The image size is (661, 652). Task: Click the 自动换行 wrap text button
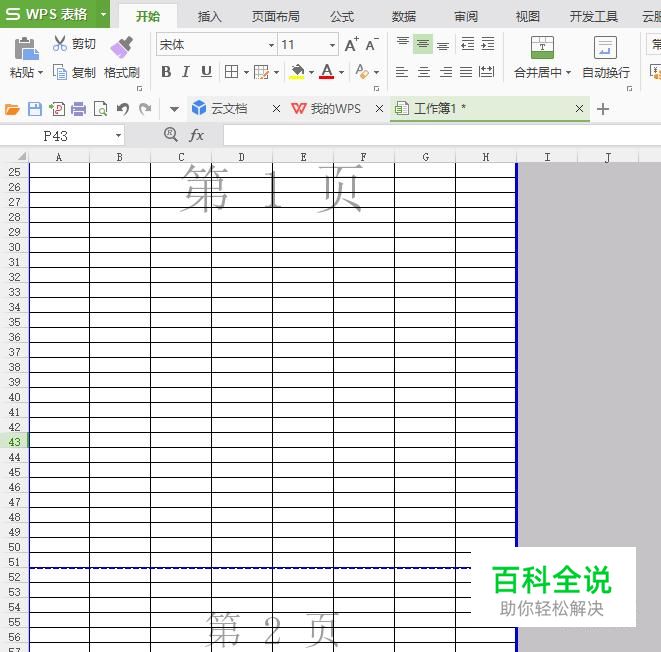click(606, 56)
